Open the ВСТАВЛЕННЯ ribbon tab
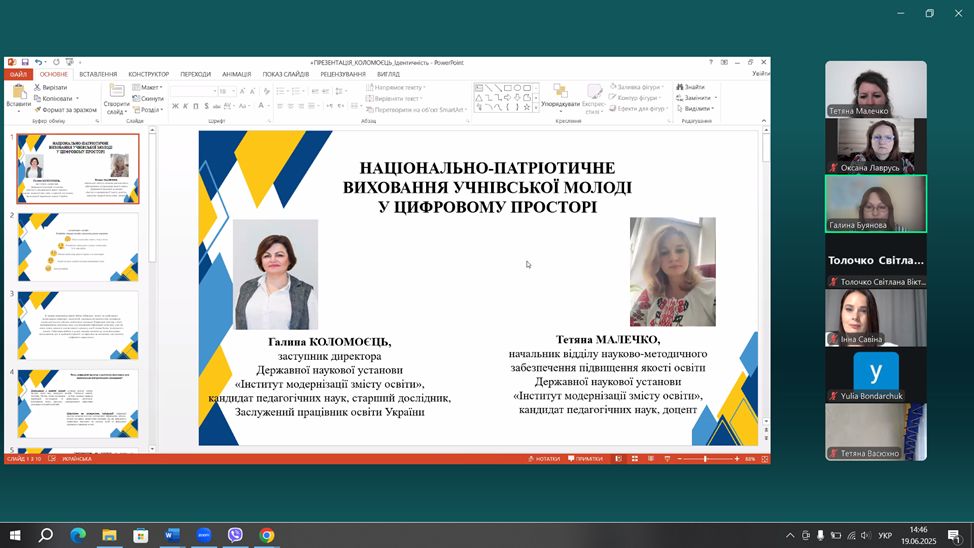974x548 pixels. pos(98,74)
